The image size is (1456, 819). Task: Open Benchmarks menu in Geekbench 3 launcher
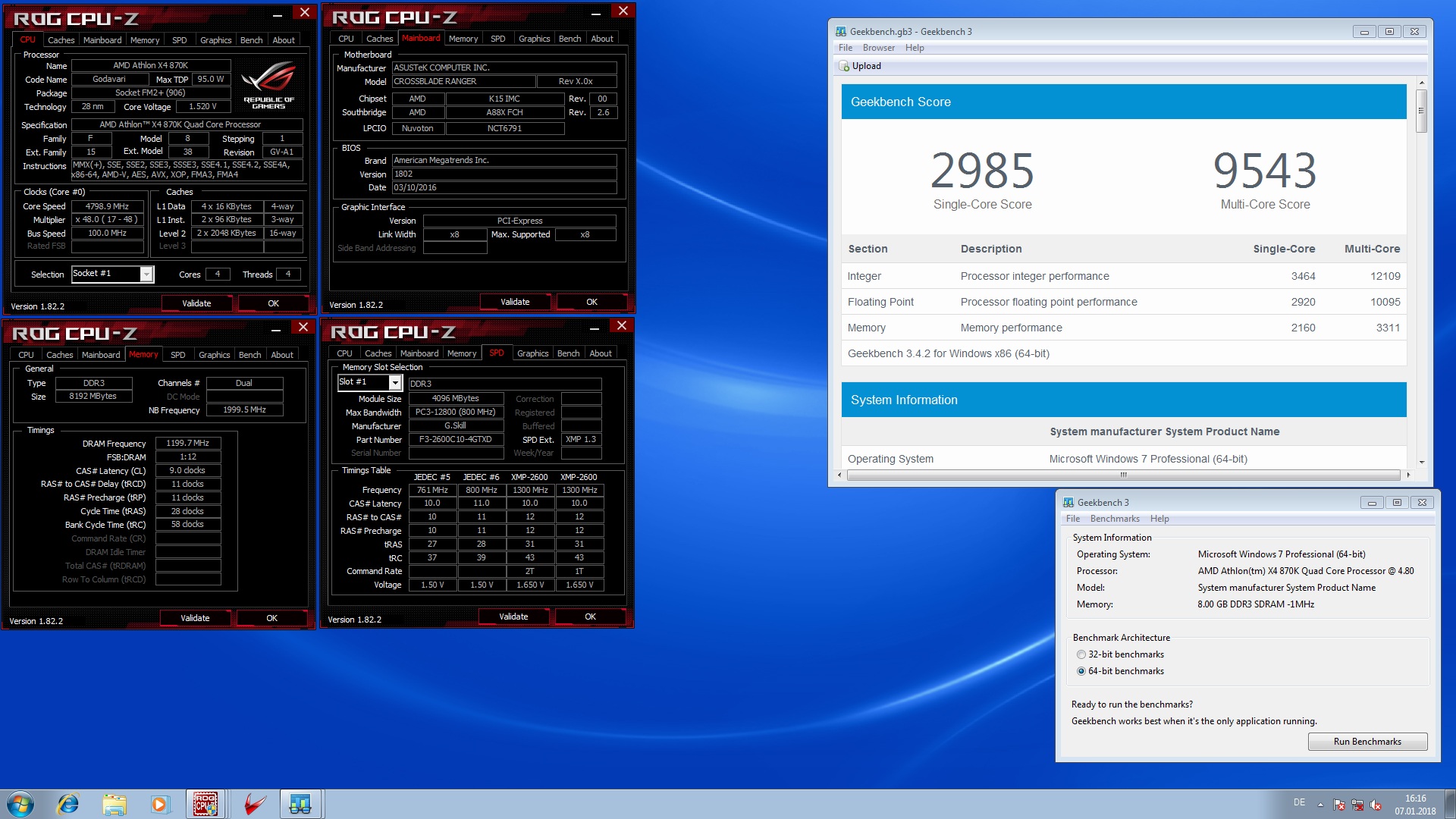1115,519
